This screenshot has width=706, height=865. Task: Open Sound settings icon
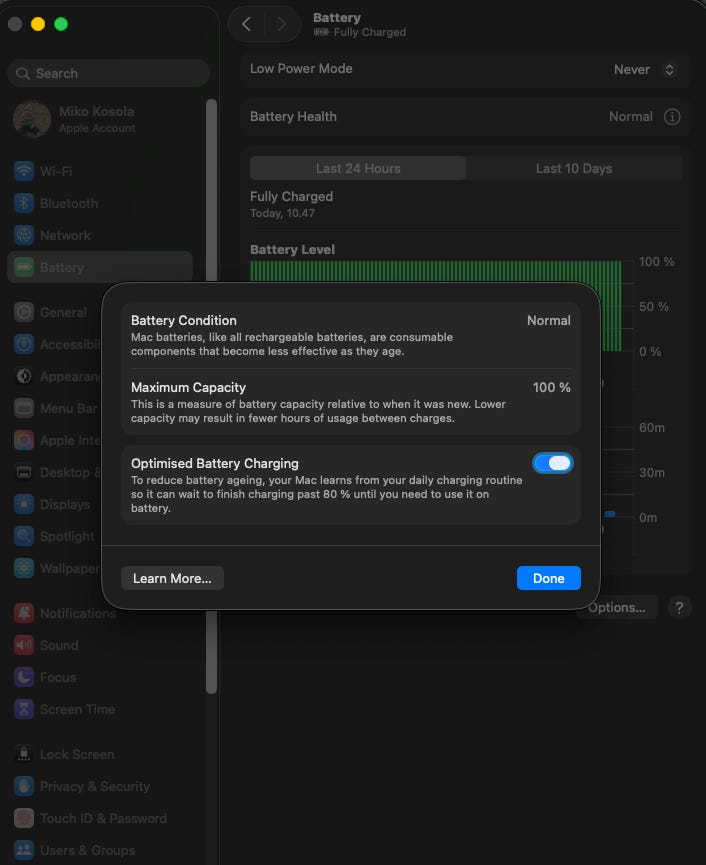click(x=24, y=645)
